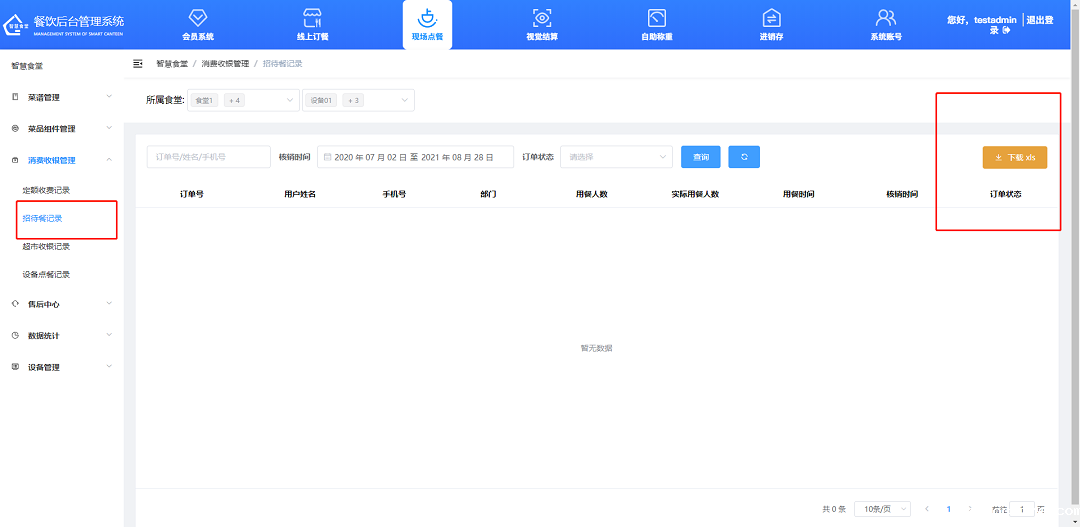Open the 会员系统 diamond icon module
Screen dimensions: 1080x527
coord(198,19)
